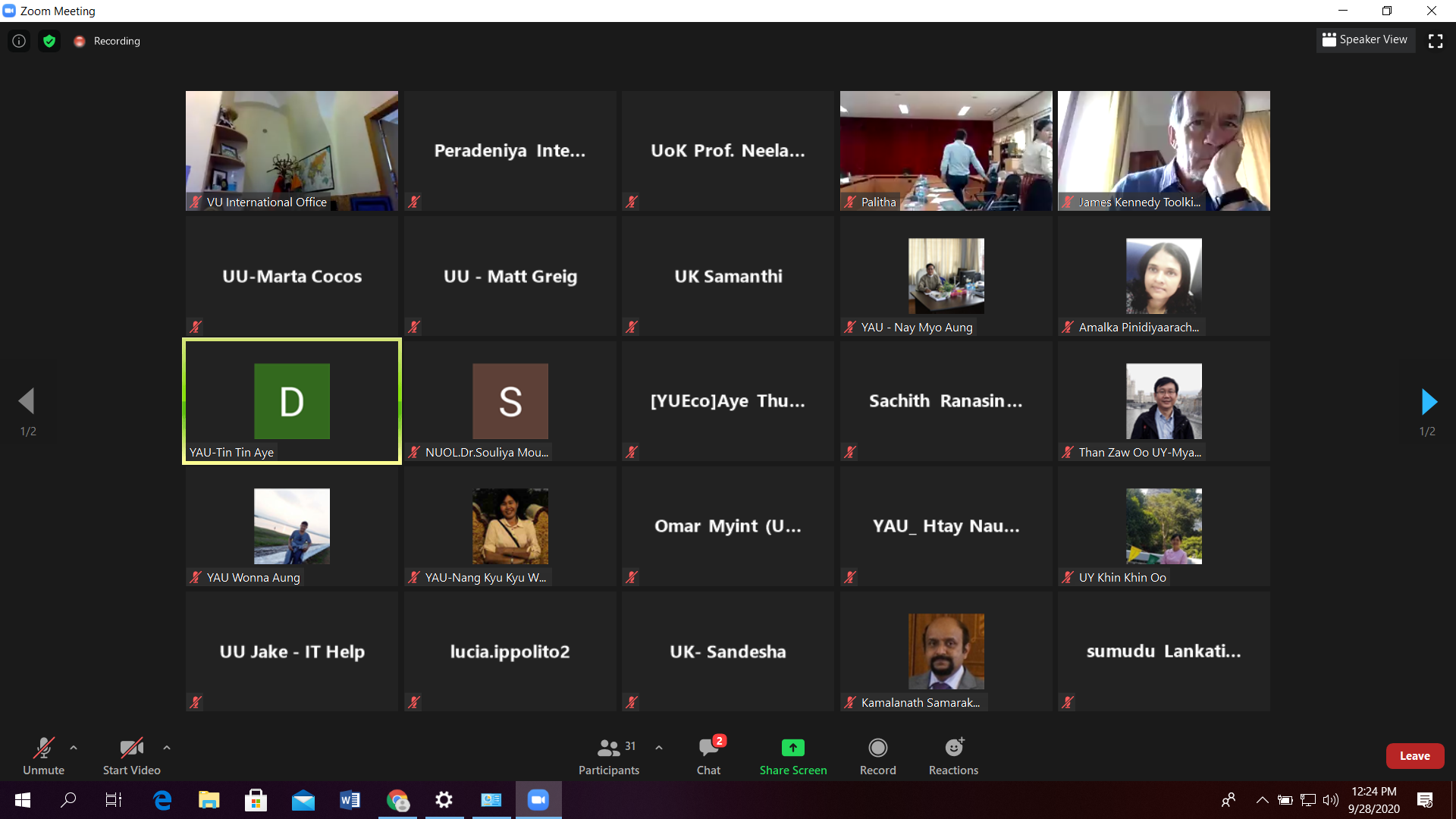
Task: Unmute the microphone
Action: (x=43, y=756)
